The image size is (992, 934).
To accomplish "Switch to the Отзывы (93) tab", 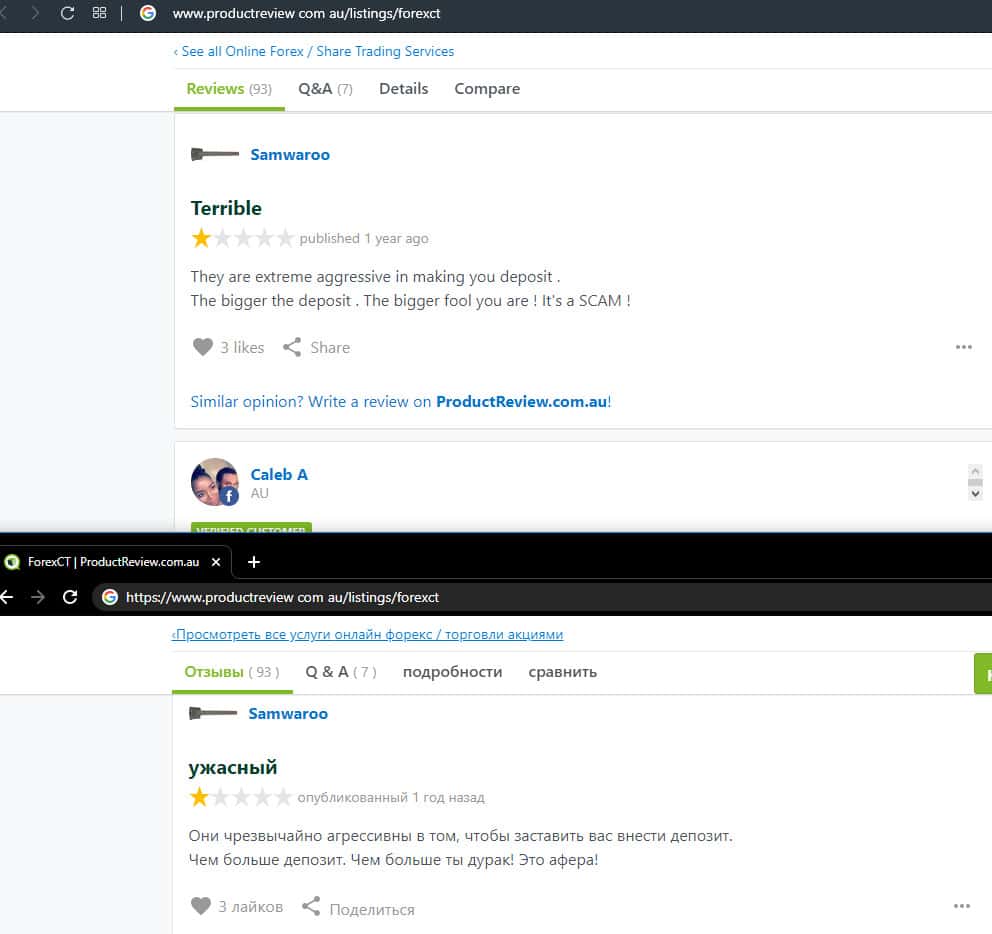I will click(x=232, y=672).
